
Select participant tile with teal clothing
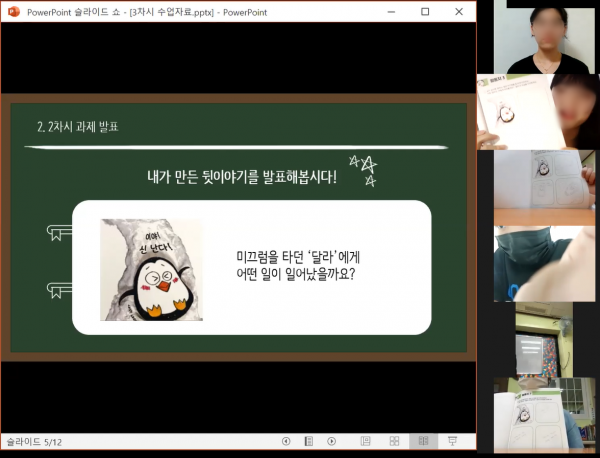545,263
